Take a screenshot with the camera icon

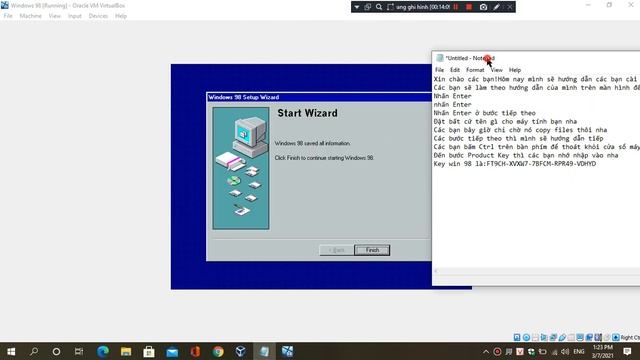pyautogui.click(x=483, y=7)
